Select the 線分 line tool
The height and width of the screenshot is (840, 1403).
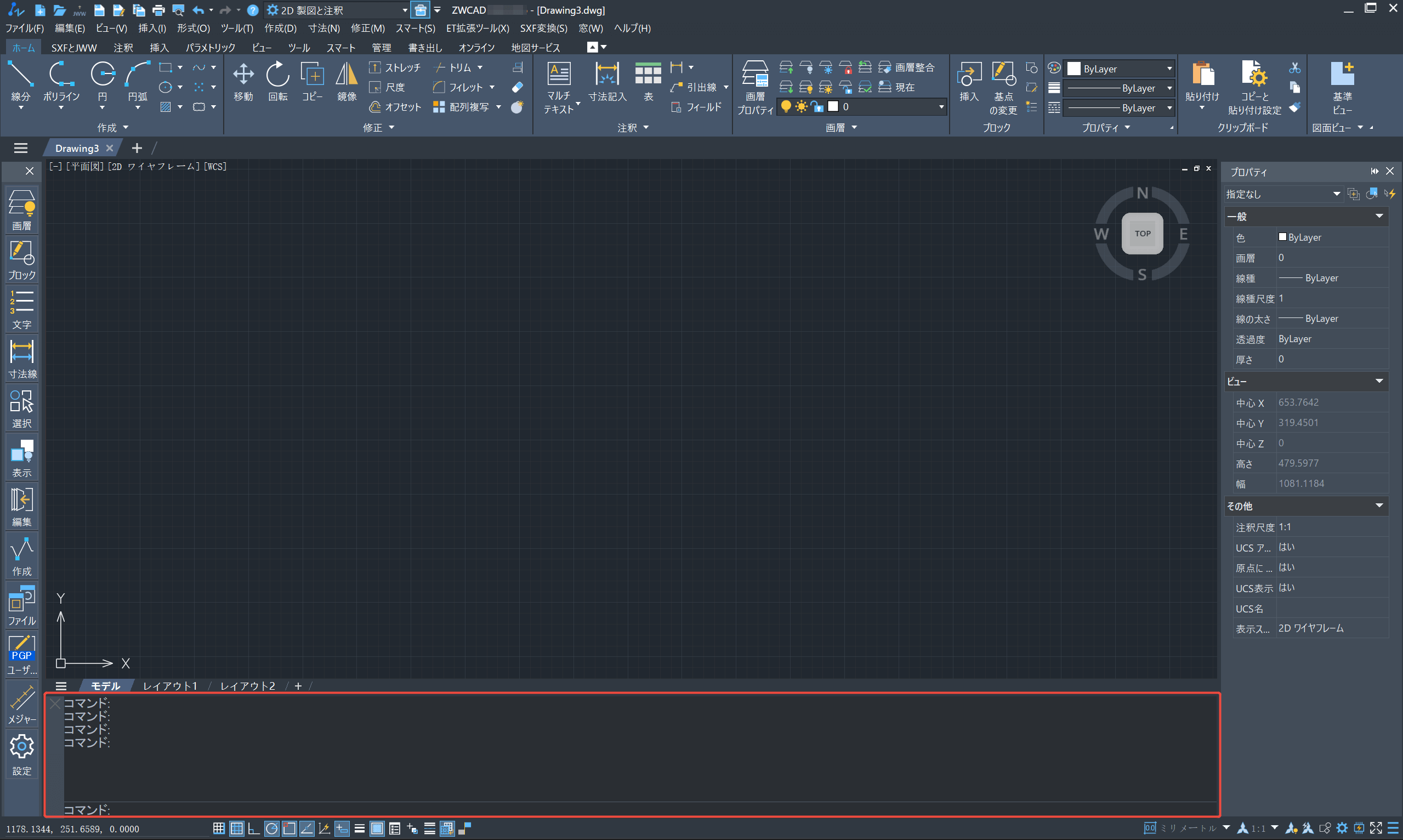pos(20,82)
